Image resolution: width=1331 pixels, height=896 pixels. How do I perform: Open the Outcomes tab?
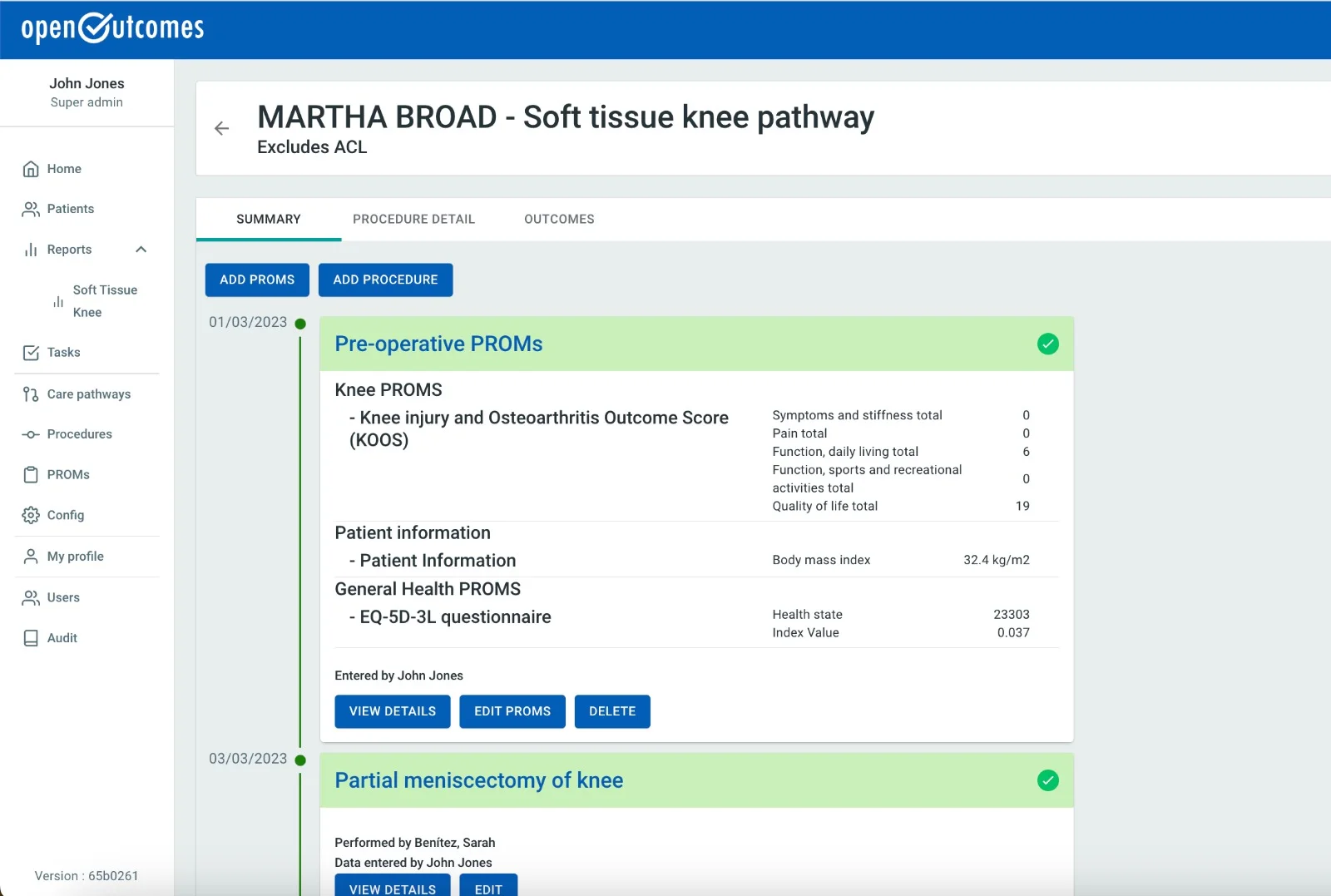tap(559, 220)
